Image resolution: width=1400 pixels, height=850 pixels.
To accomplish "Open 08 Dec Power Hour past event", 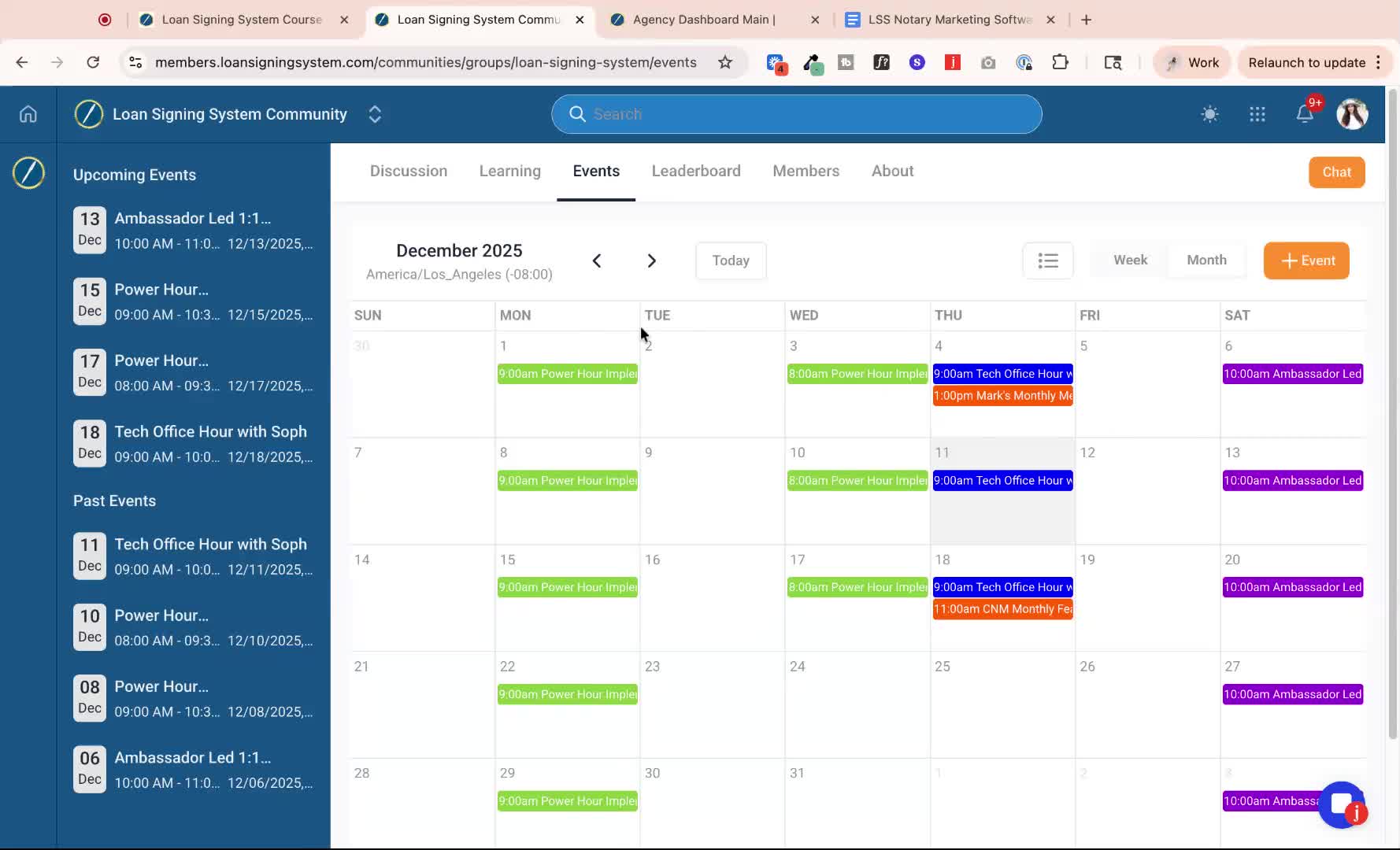I will tap(194, 698).
